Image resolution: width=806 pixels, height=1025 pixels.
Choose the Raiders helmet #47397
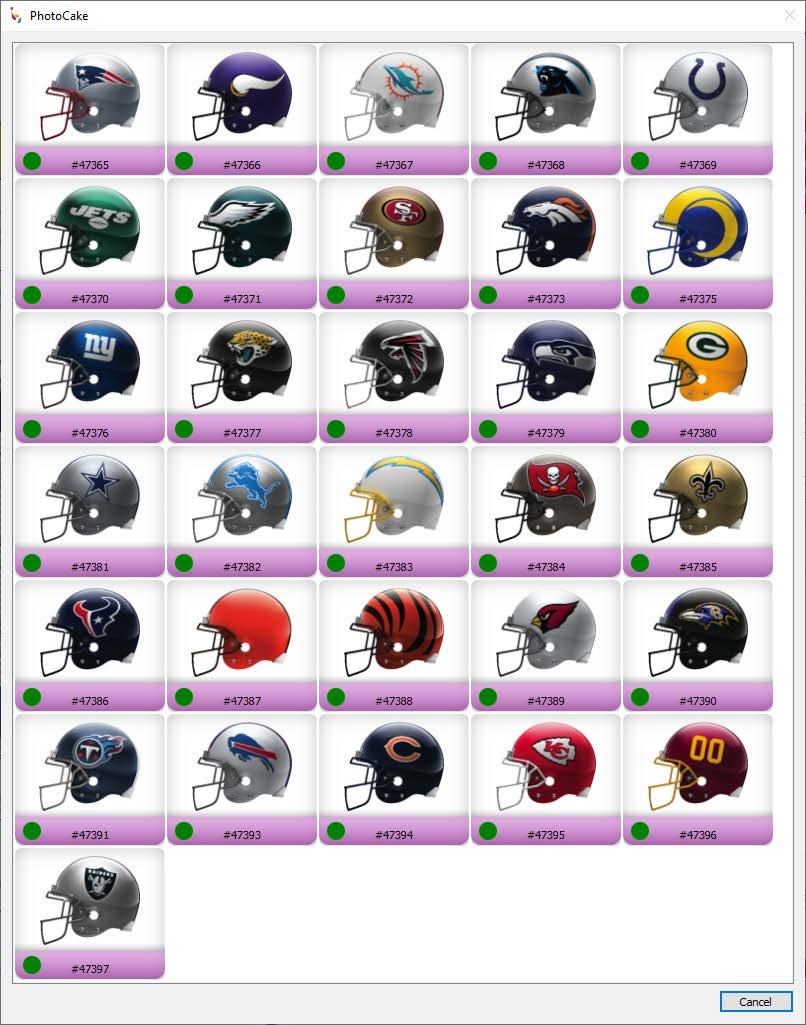[x=90, y=901]
